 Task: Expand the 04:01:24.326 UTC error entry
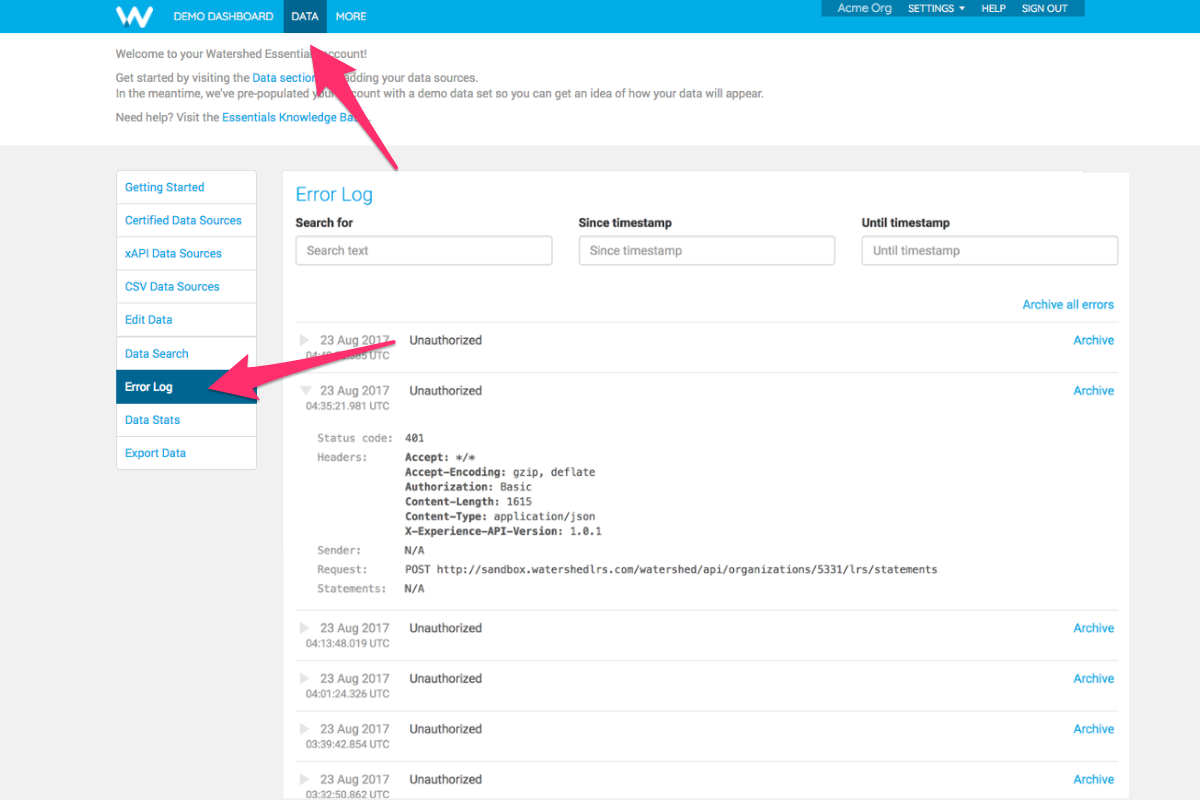(x=305, y=678)
